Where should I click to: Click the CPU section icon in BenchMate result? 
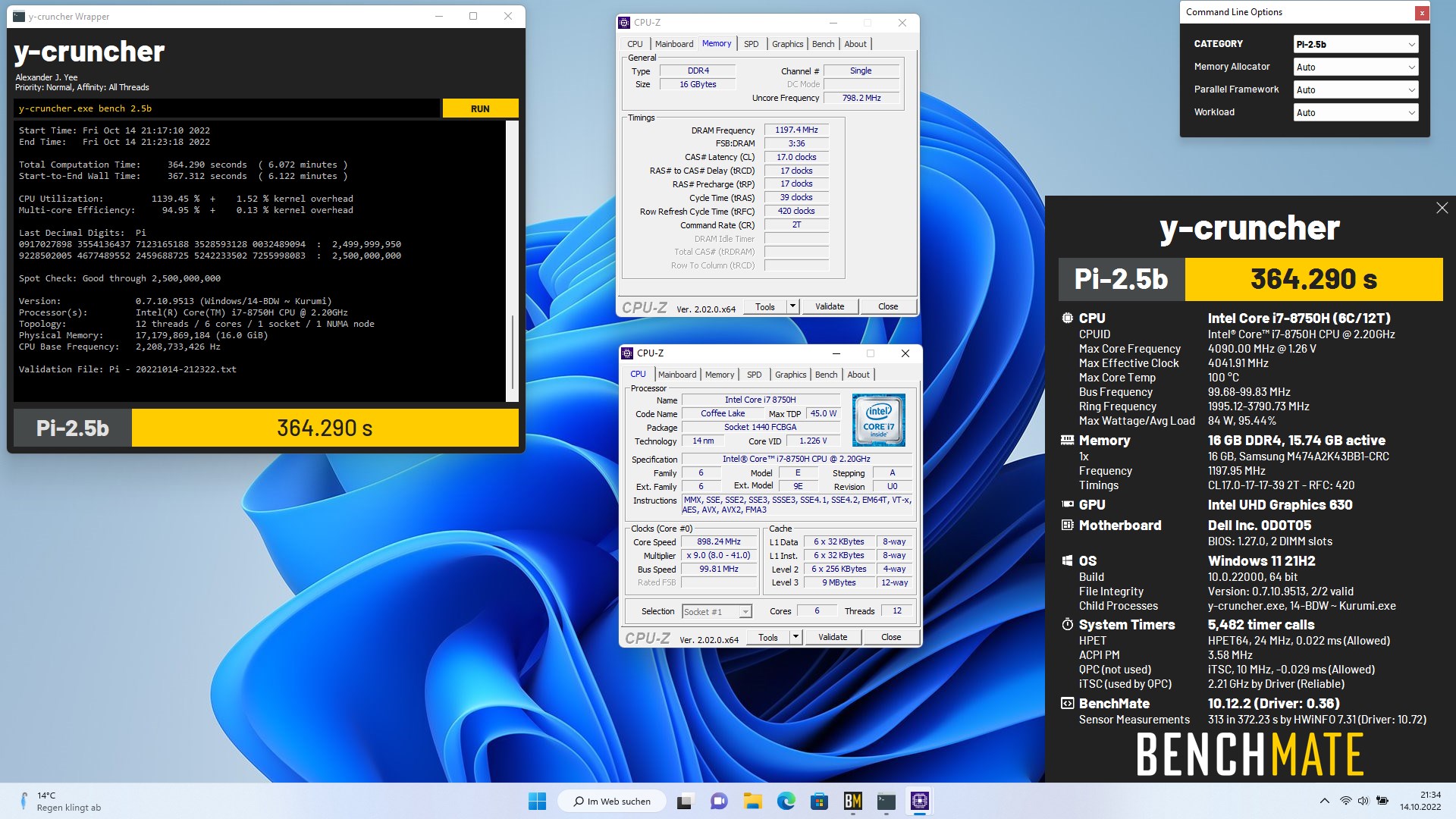pos(1067,318)
